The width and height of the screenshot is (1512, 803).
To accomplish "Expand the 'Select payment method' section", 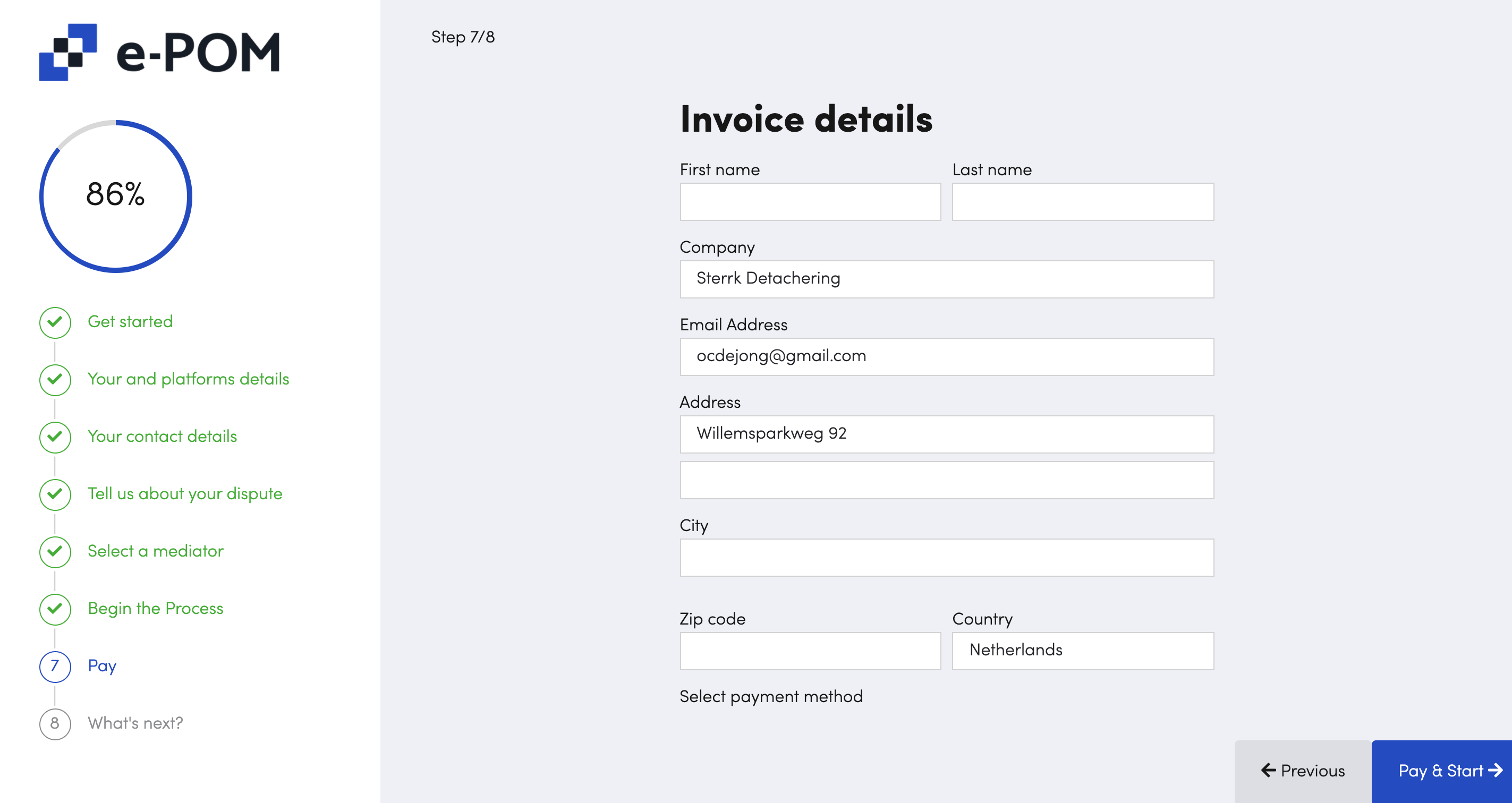I will [x=771, y=697].
